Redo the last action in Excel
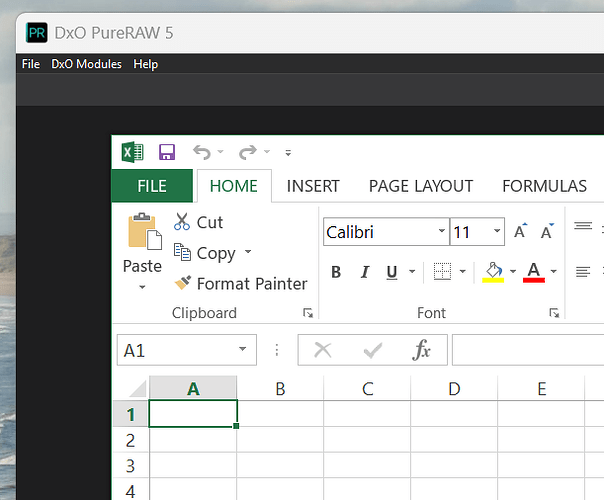The height and width of the screenshot is (500, 604). (248, 152)
